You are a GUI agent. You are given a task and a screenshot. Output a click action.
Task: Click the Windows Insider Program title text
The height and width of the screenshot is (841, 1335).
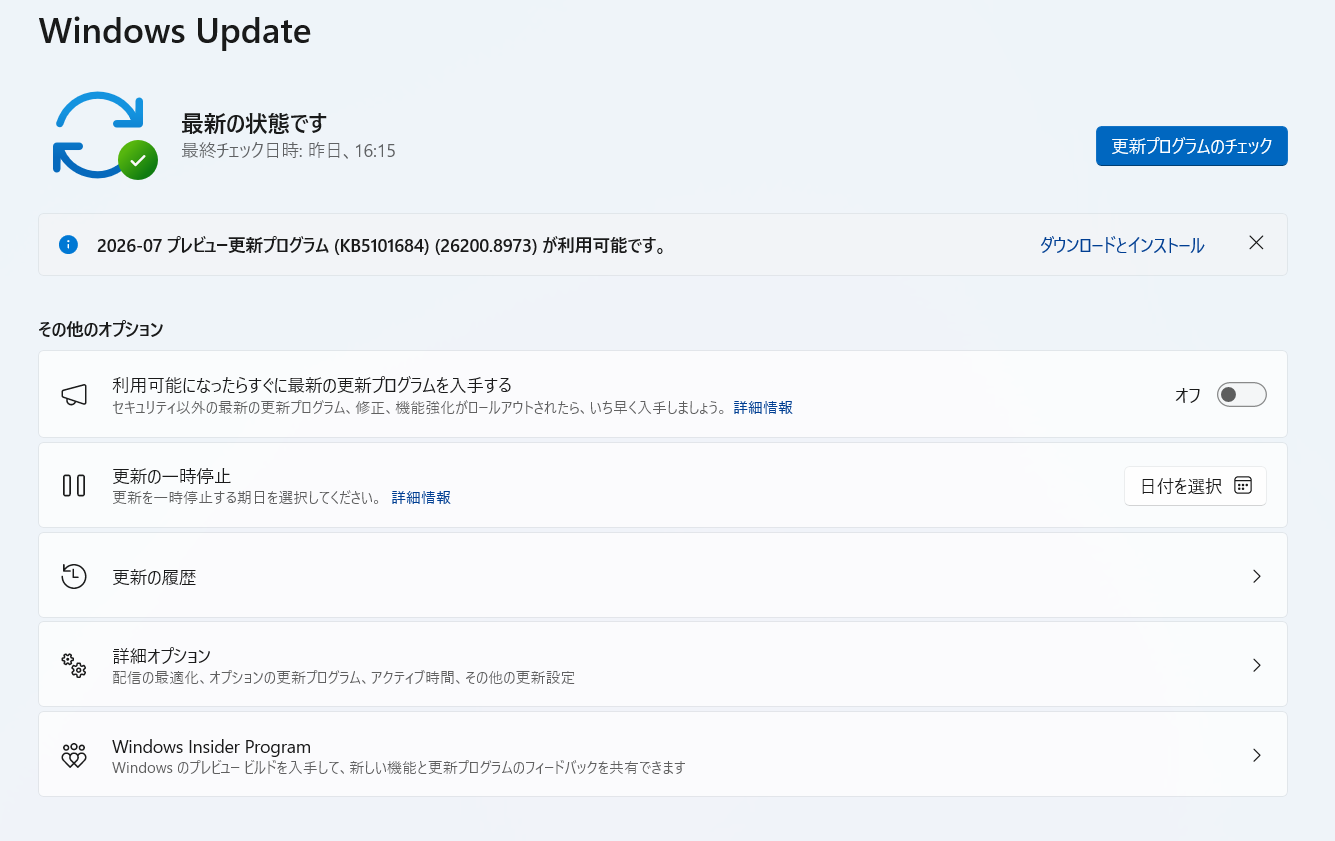(x=212, y=747)
